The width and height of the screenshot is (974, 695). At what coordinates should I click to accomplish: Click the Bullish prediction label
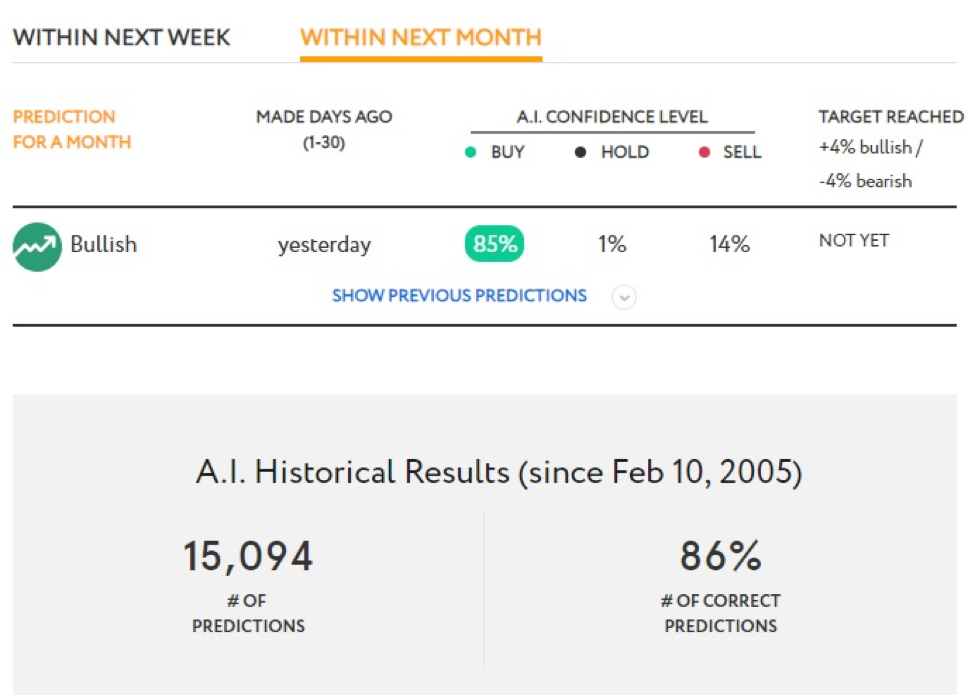103,244
